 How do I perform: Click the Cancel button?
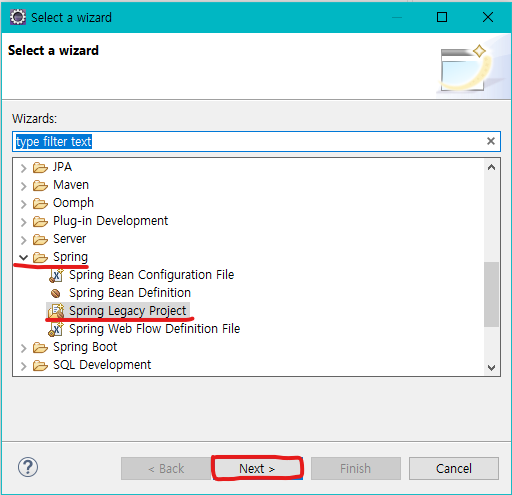[454, 468]
